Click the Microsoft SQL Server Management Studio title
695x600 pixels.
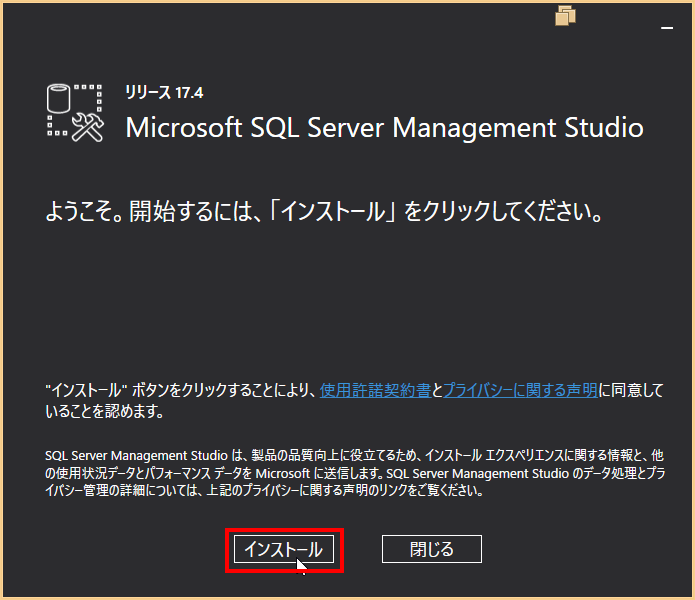tap(384, 128)
